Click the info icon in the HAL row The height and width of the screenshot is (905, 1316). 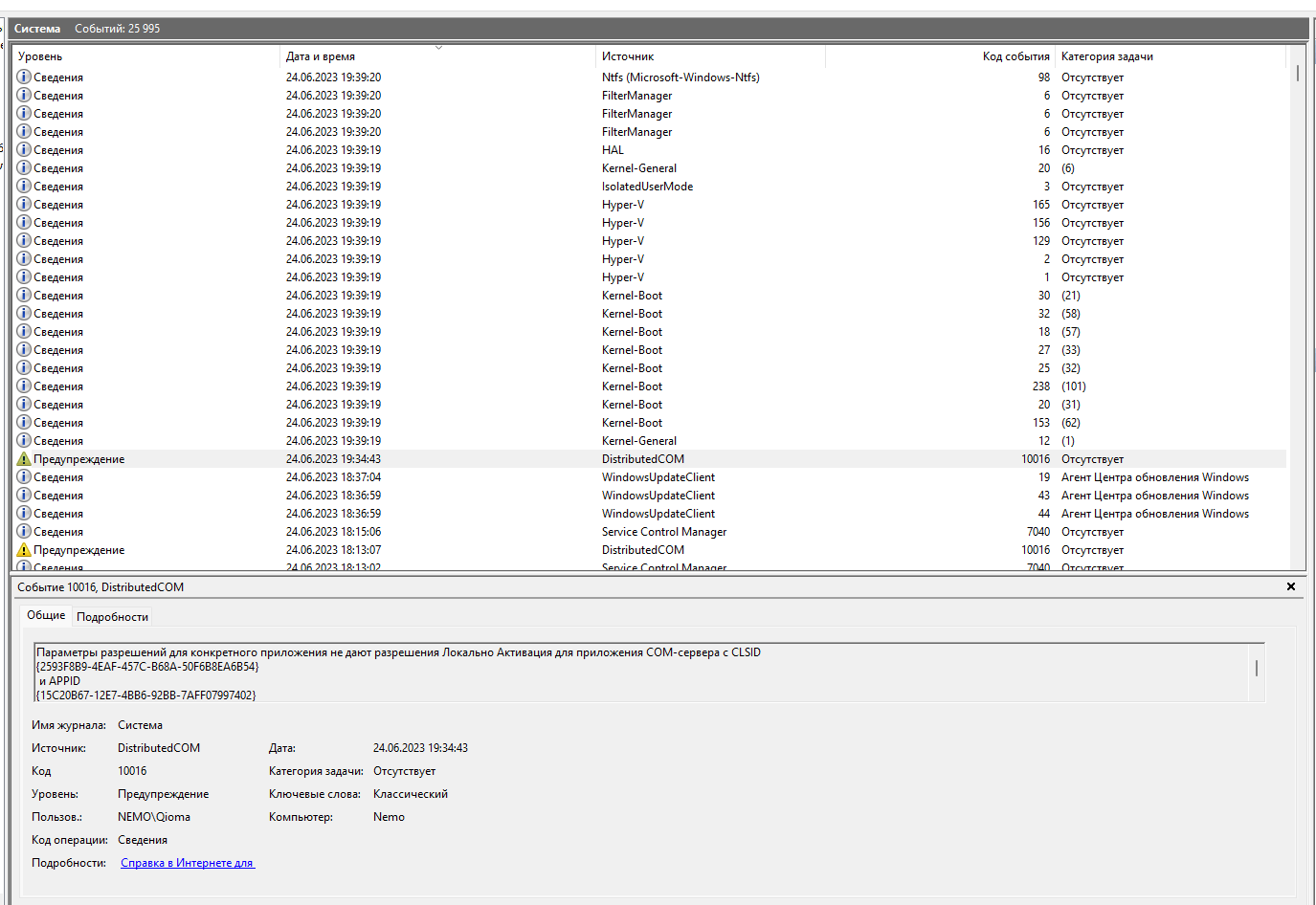24,149
